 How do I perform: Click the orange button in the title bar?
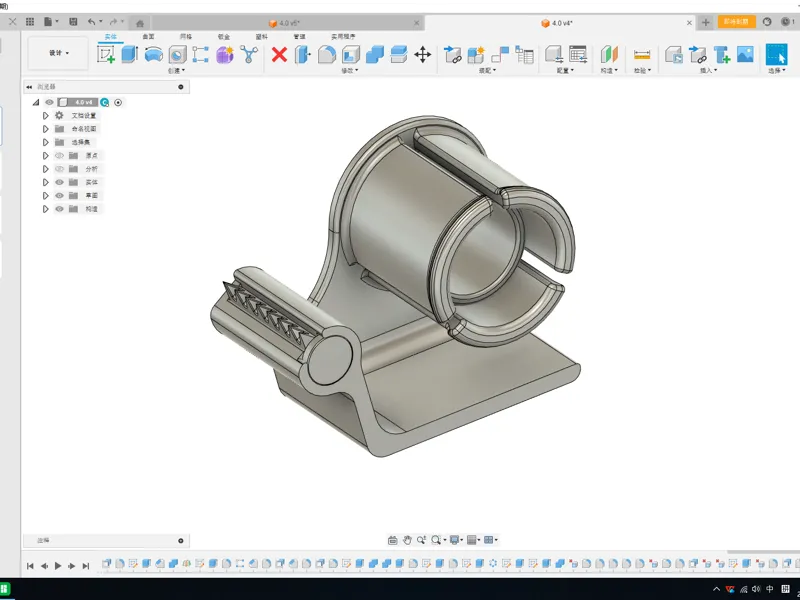736,21
